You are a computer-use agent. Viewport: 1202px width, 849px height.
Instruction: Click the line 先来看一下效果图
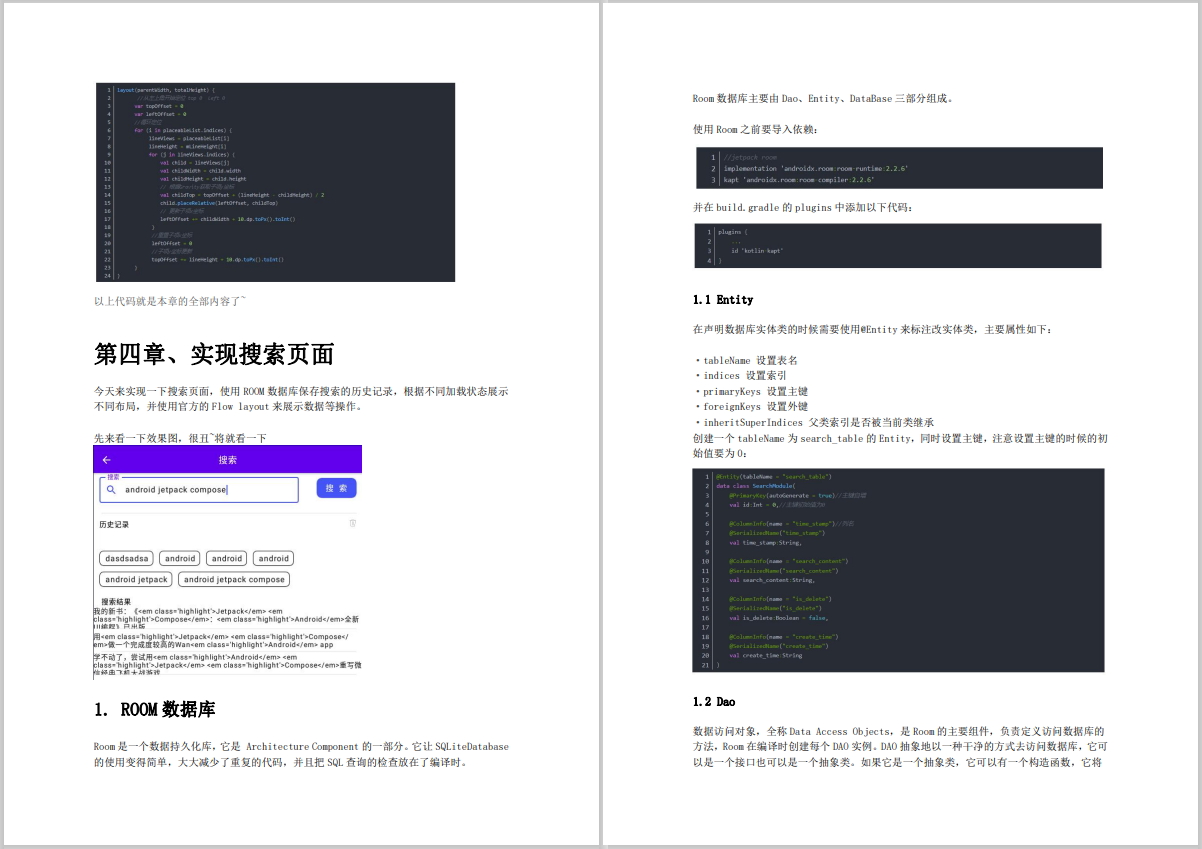click(180, 438)
